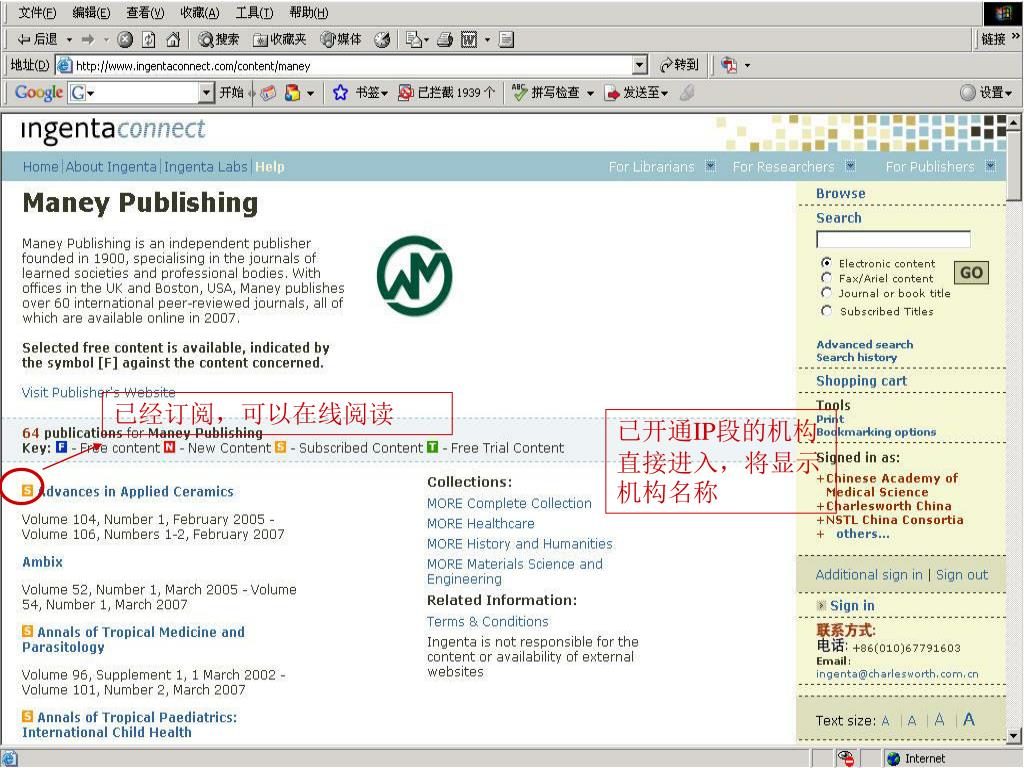
Task: Select the Journal or book title radio button
Action: [827, 293]
